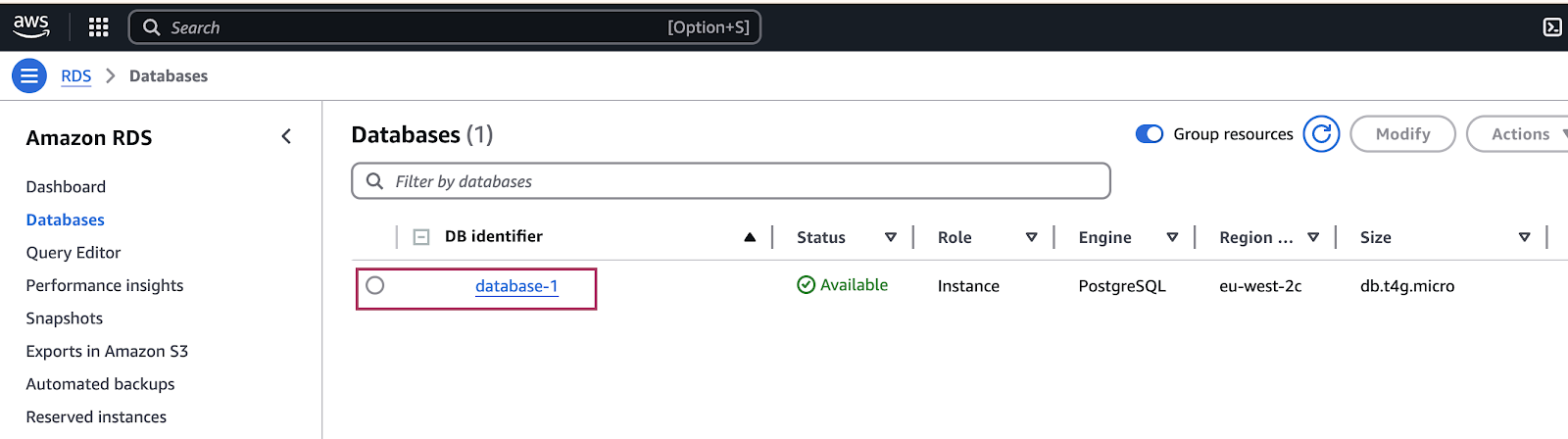Screen dimensions: 1568x439
Task: Open the database-1 link
Action: [x=516, y=286]
